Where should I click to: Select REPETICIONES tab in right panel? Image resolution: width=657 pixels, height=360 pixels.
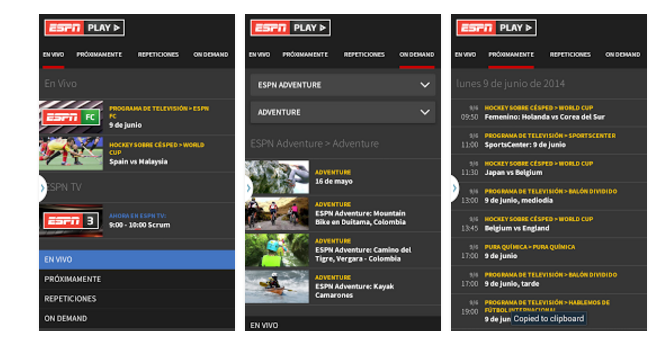click(570, 55)
